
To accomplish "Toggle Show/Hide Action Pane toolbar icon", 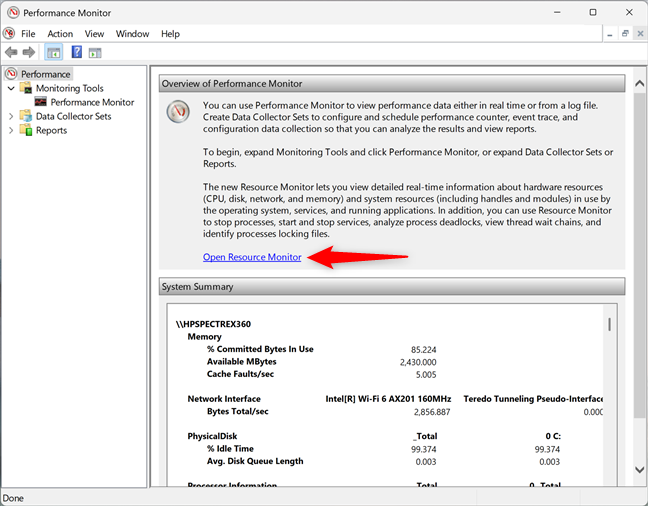I will [95, 53].
